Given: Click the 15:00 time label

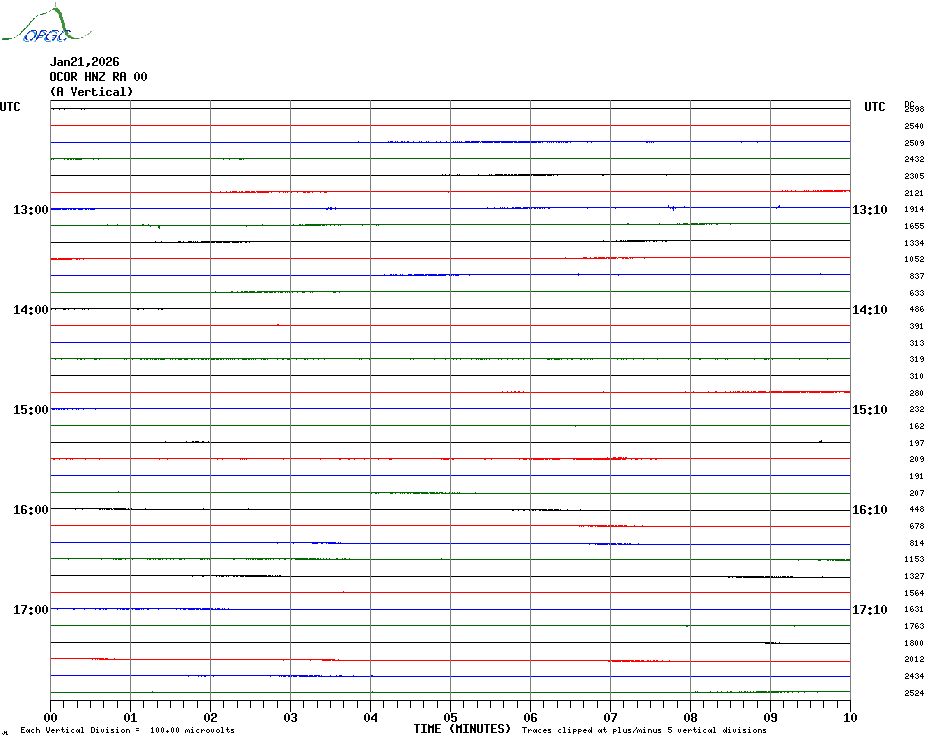Looking at the screenshot, I should tap(31, 409).
